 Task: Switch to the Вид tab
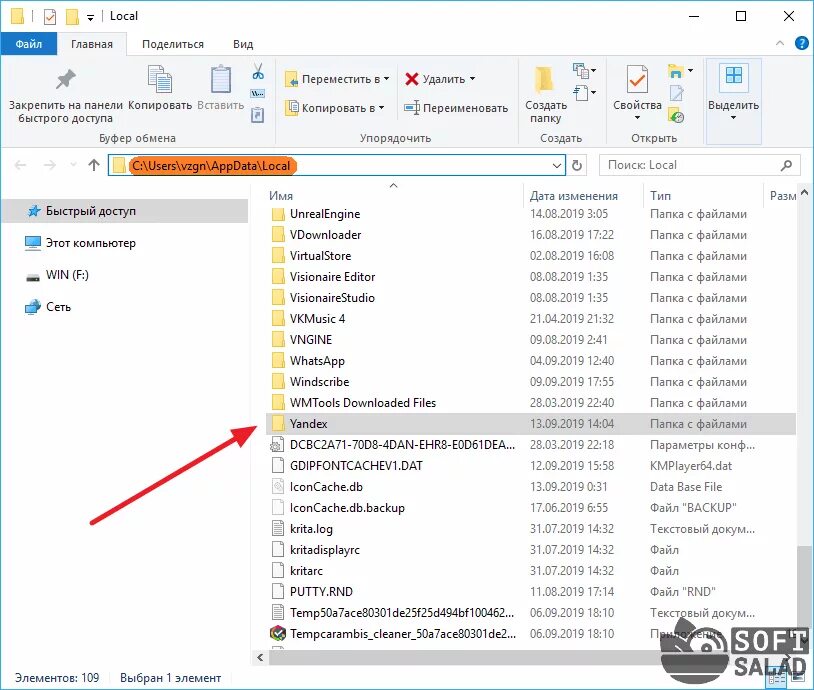point(243,44)
